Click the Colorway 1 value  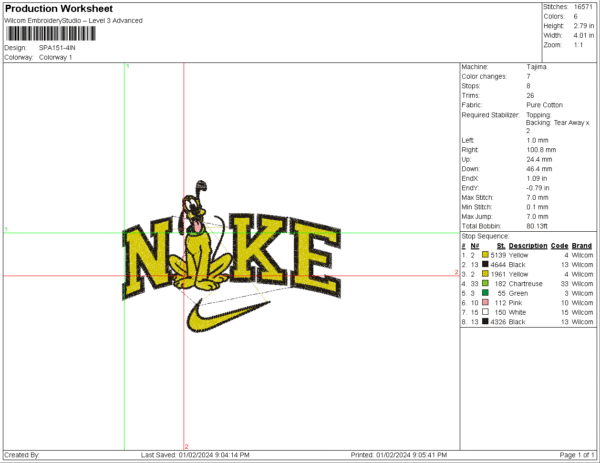[x=55, y=57]
